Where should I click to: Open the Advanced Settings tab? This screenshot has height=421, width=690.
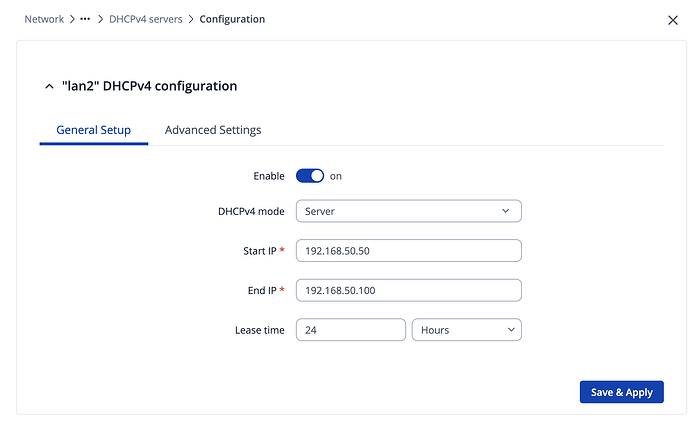click(x=213, y=130)
